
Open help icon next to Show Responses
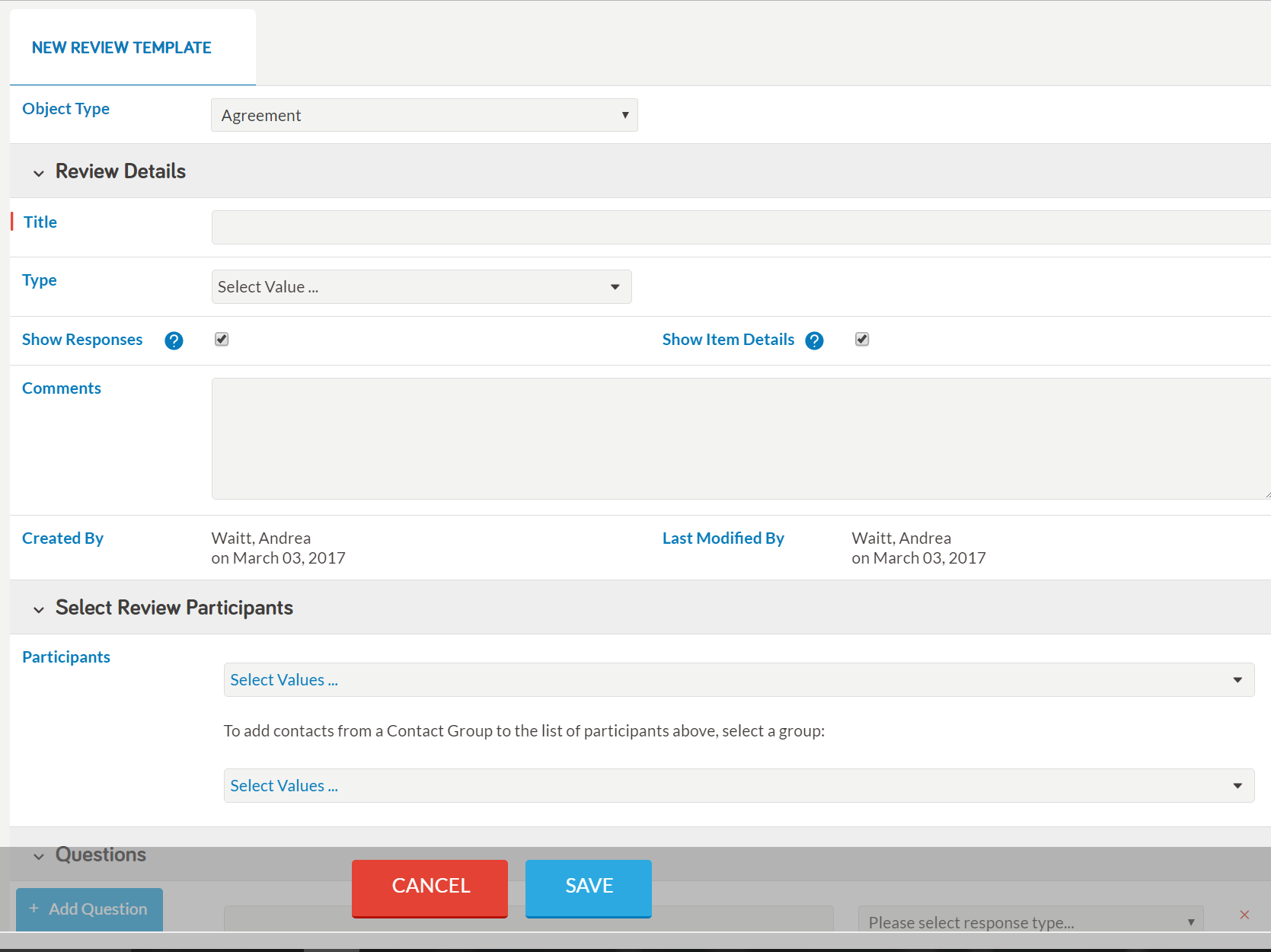pos(174,340)
